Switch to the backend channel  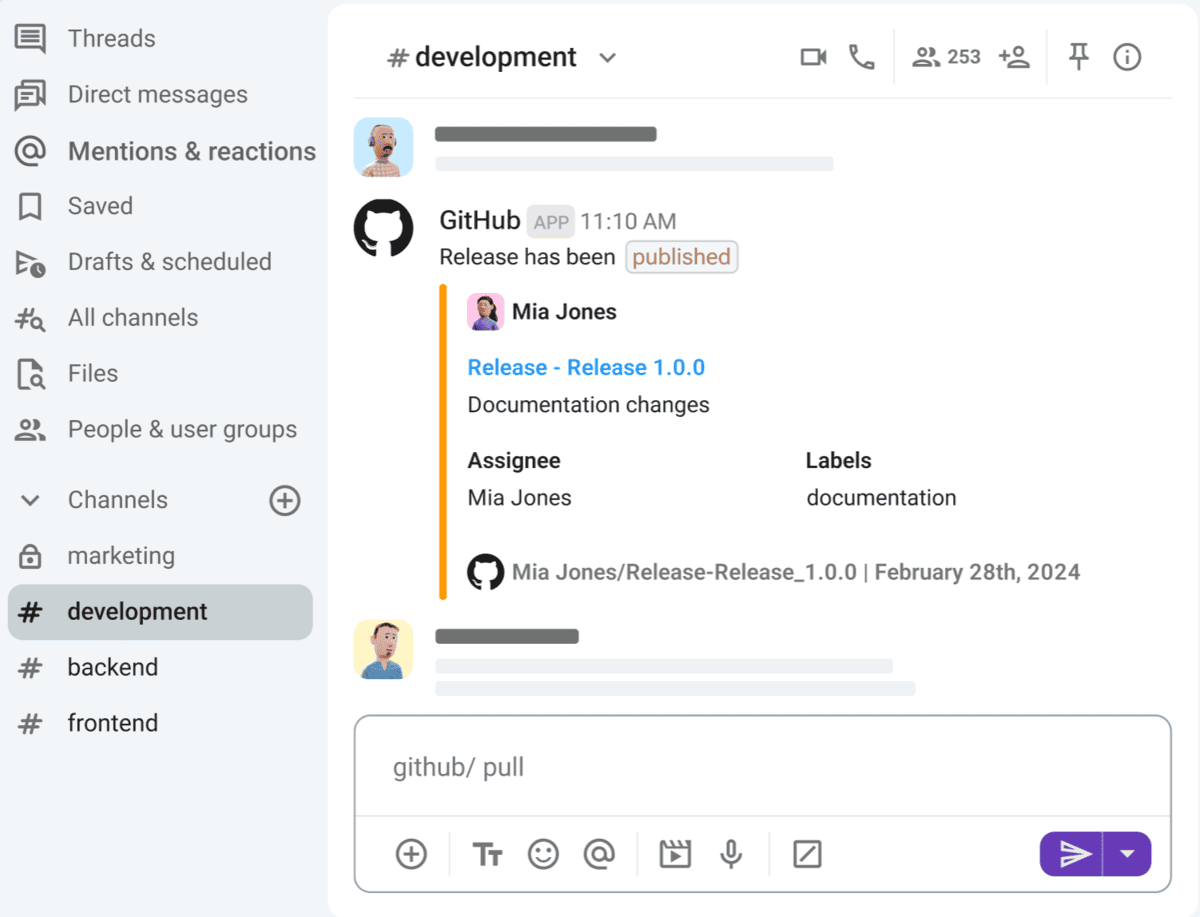tap(113, 667)
